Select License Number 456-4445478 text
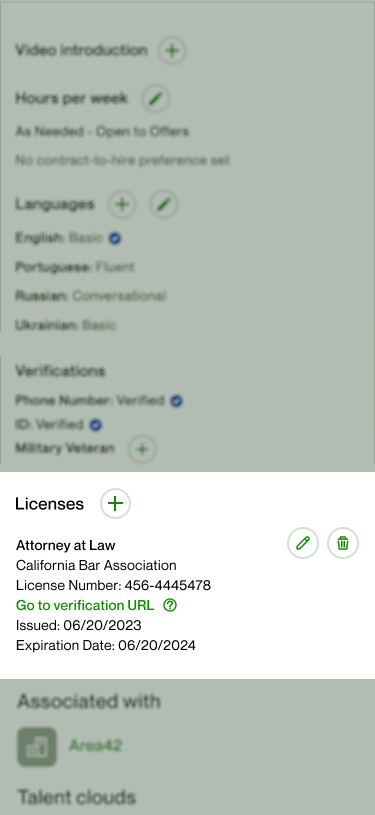 click(113, 585)
